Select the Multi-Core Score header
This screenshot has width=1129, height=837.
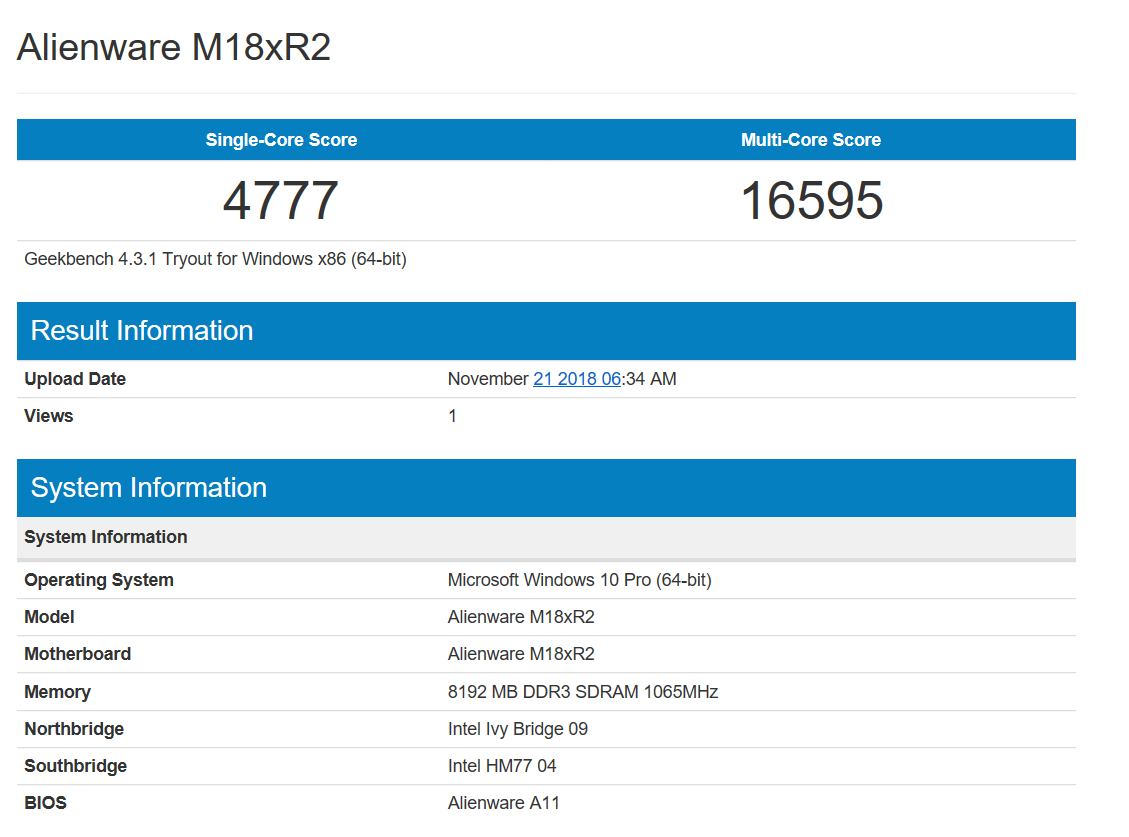(811, 140)
